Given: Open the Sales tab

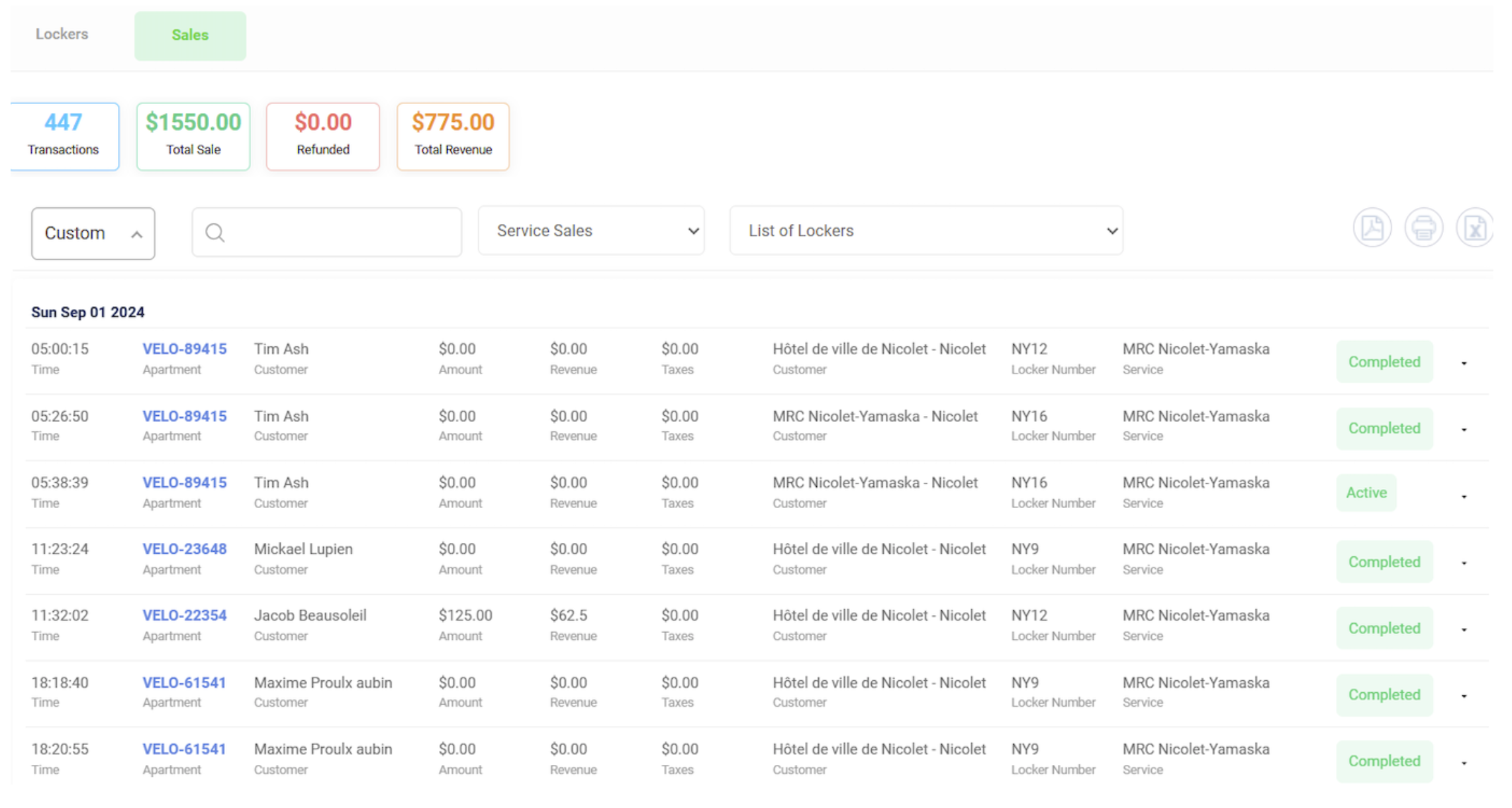Looking at the screenshot, I should tap(190, 36).
